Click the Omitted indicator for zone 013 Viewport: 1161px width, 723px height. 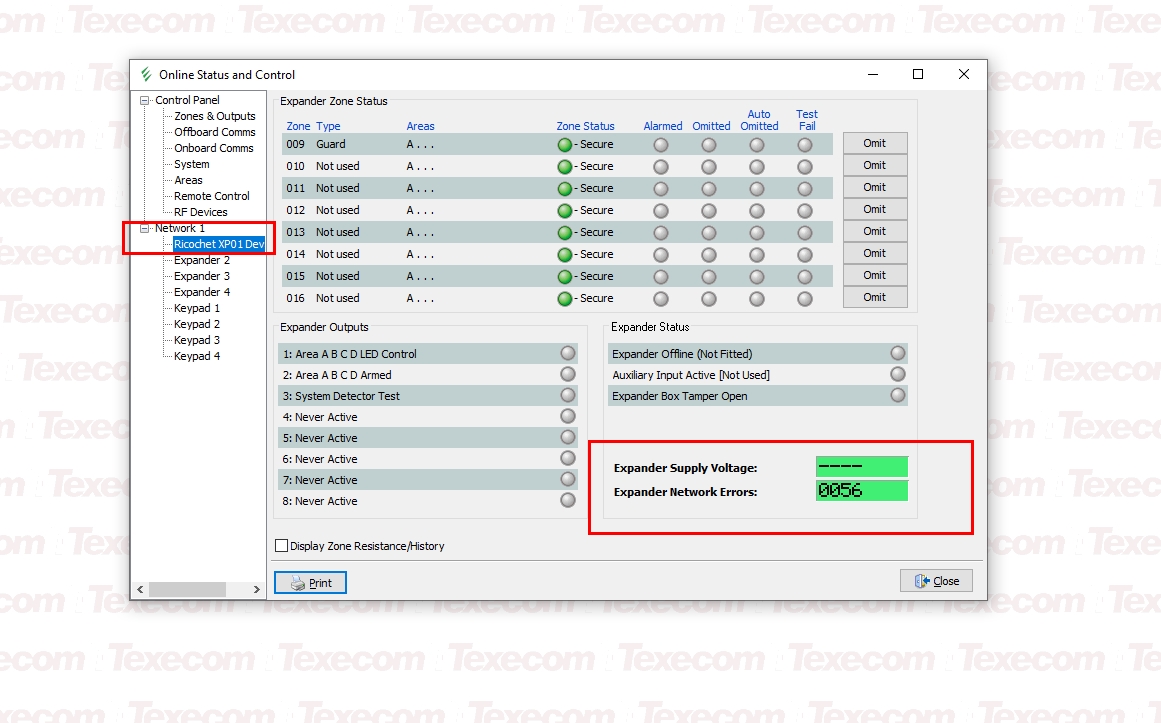tap(709, 233)
